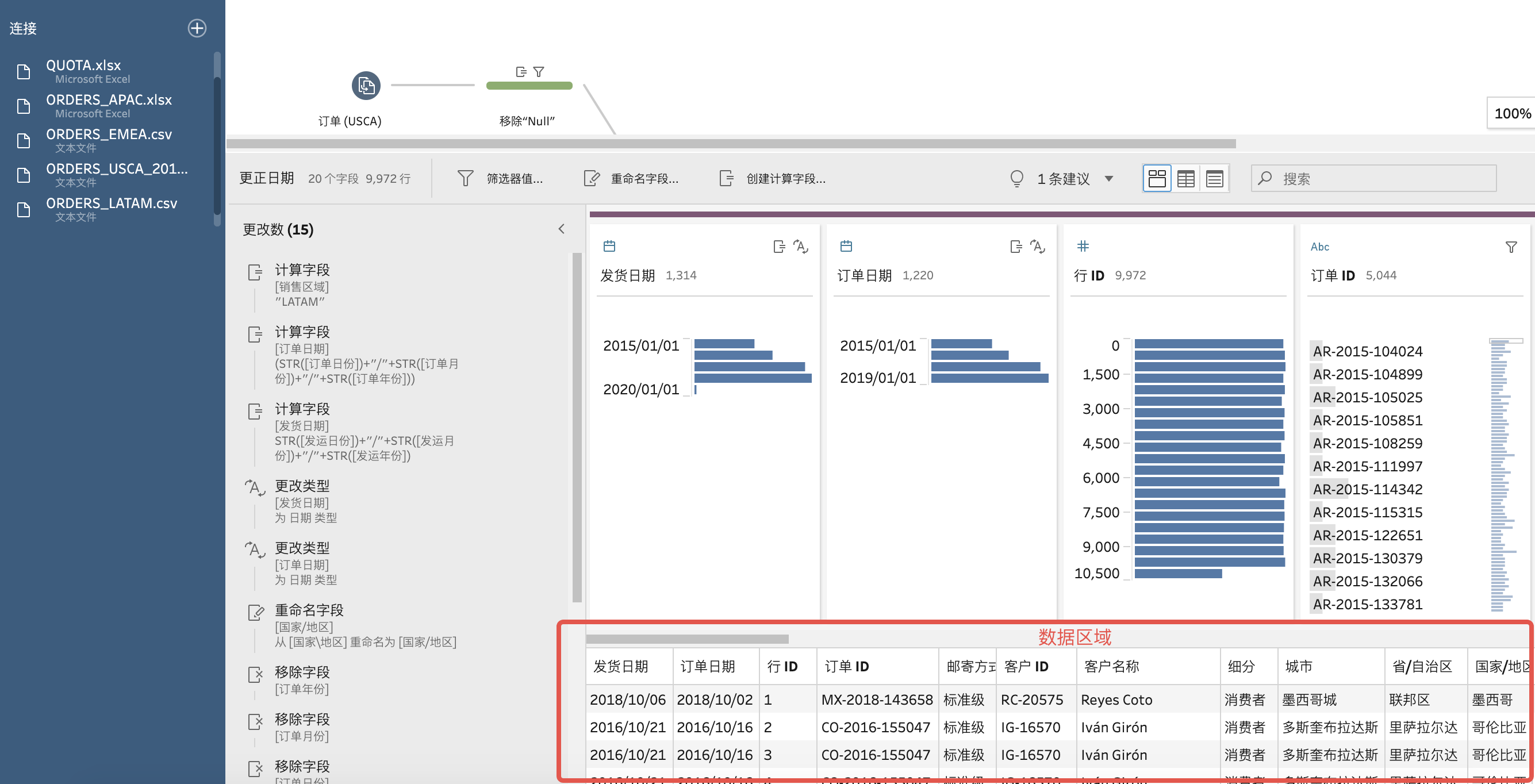Click date type icon on 订单日期 card
Viewport: 1535px width, 784px height.
[x=846, y=246]
